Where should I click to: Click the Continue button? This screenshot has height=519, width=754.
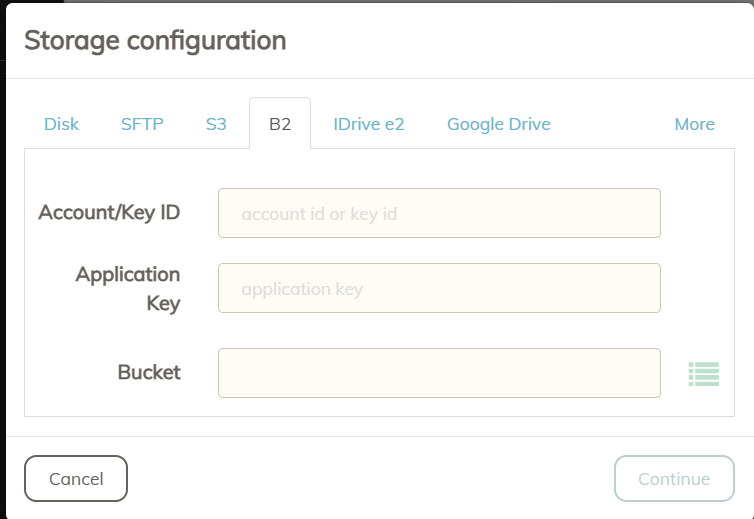click(674, 479)
